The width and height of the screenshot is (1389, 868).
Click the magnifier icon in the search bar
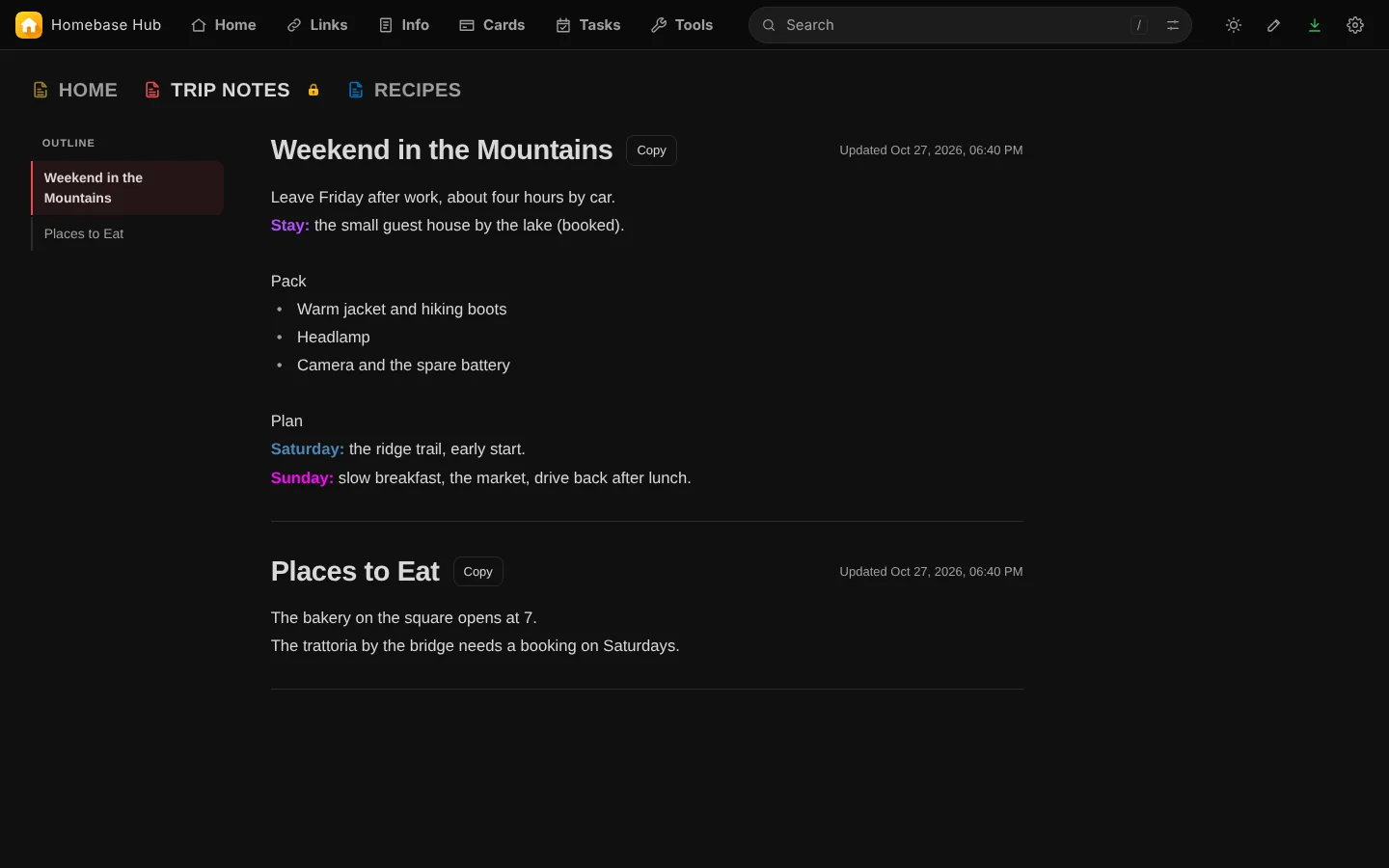[769, 25]
